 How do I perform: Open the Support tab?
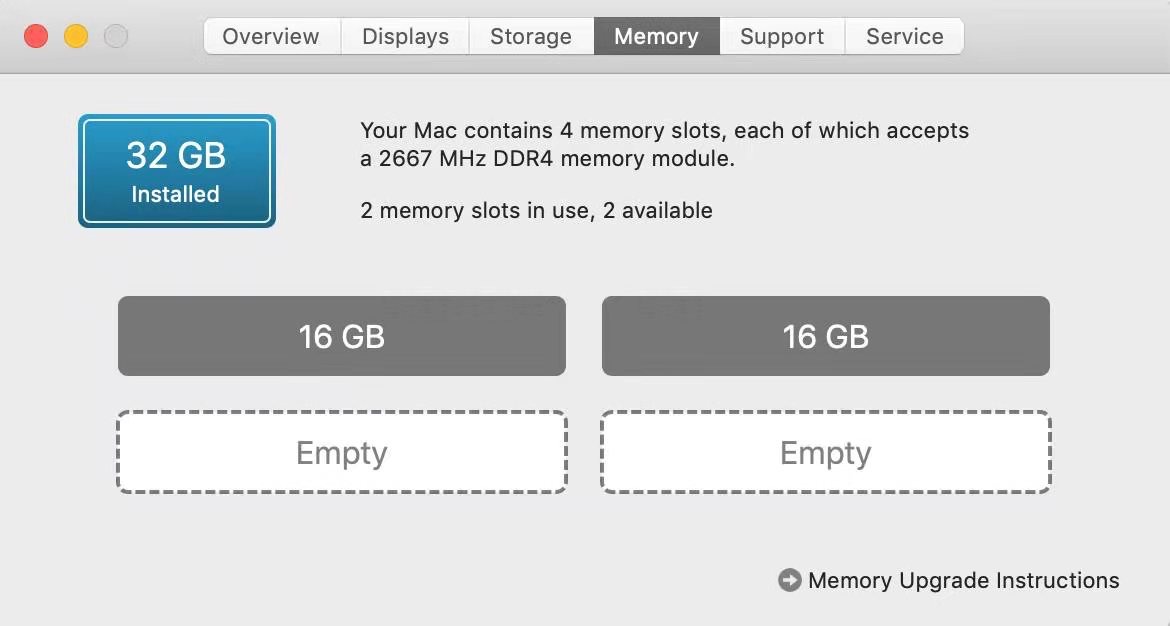(x=782, y=36)
